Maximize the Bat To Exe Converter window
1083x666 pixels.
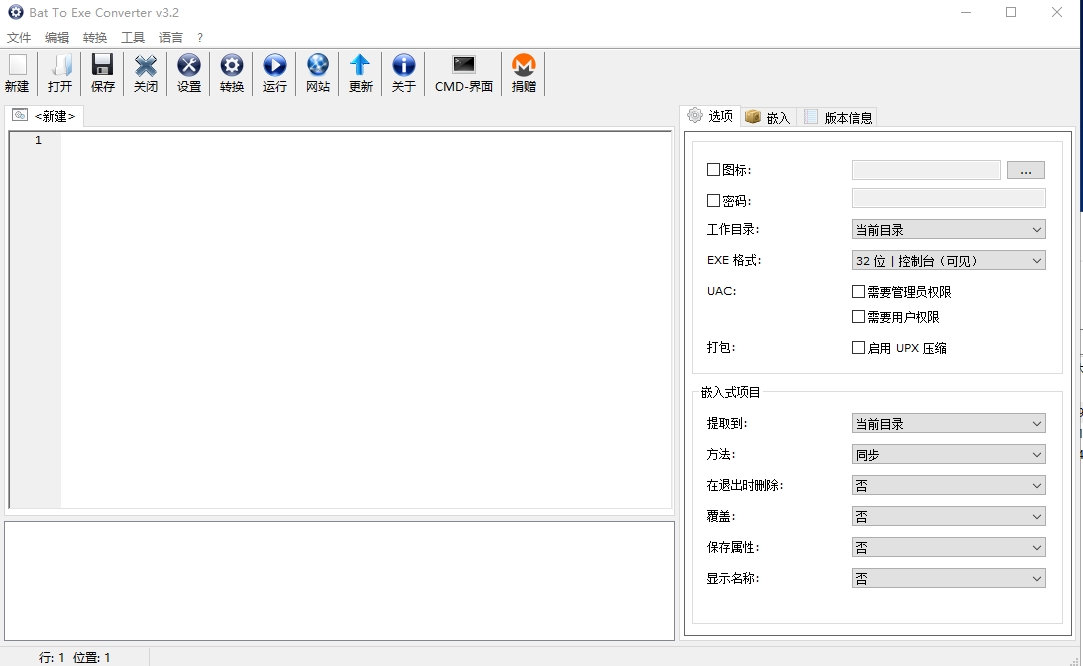click(1011, 12)
